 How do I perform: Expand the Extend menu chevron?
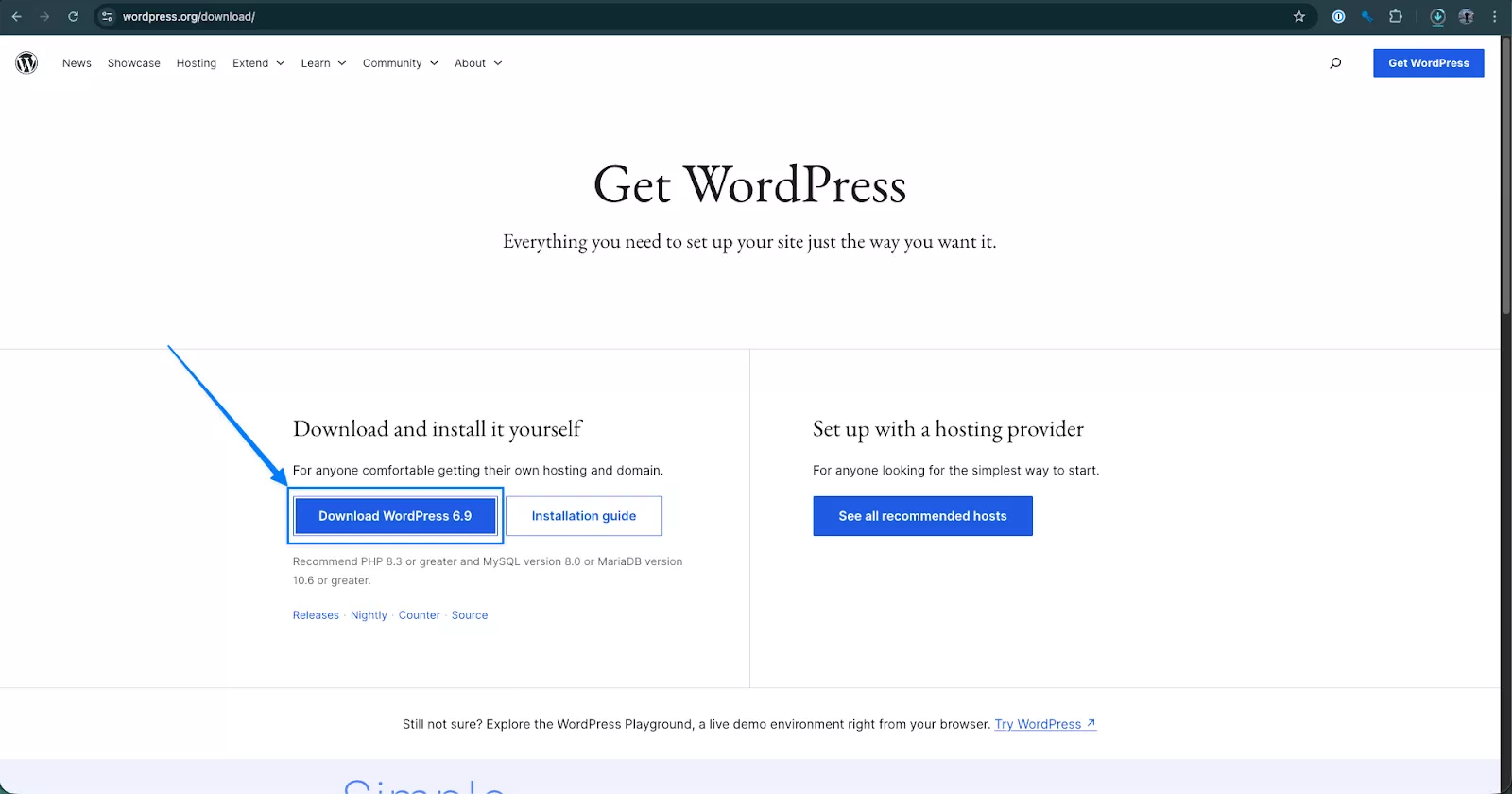pyautogui.click(x=281, y=63)
